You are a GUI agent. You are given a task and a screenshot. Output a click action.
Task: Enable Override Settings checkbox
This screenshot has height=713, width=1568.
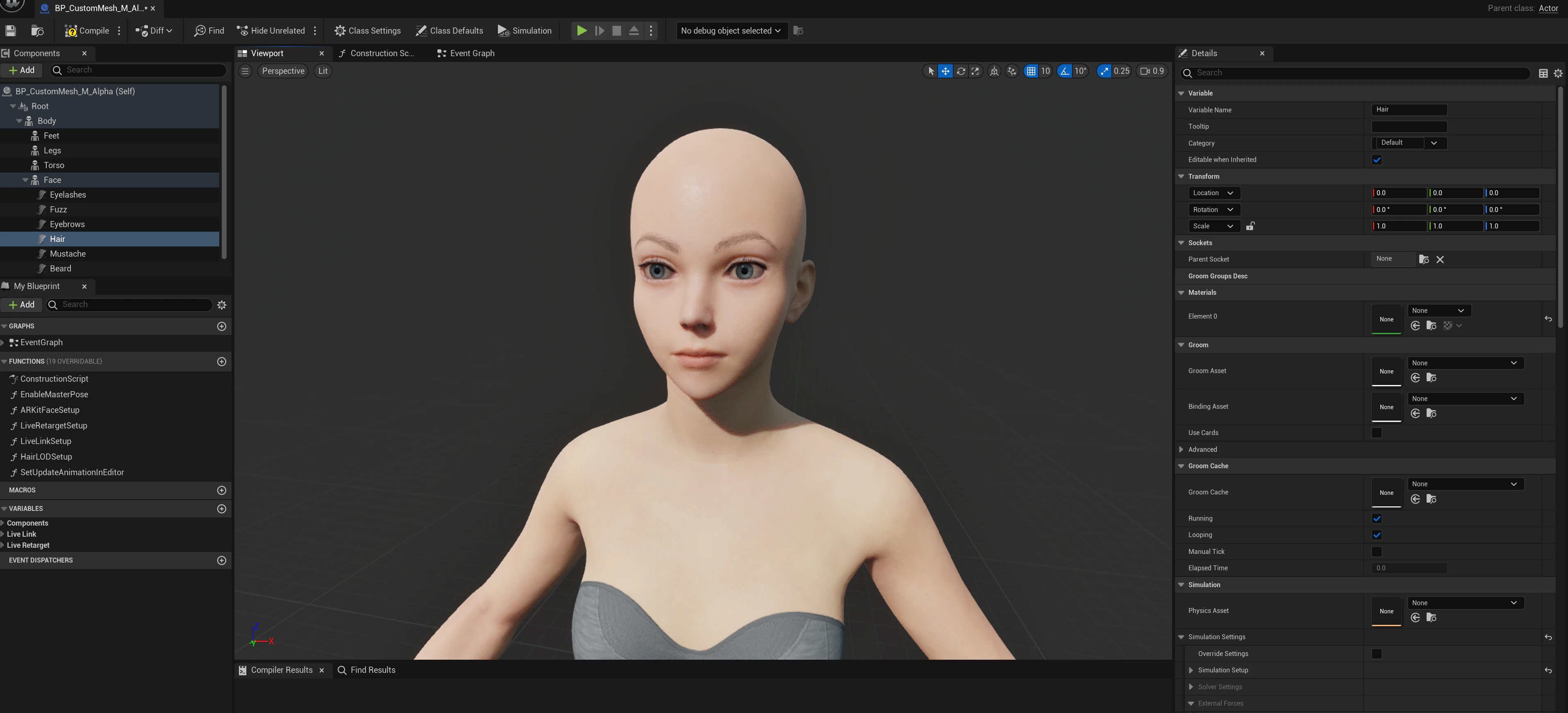click(1377, 654)
